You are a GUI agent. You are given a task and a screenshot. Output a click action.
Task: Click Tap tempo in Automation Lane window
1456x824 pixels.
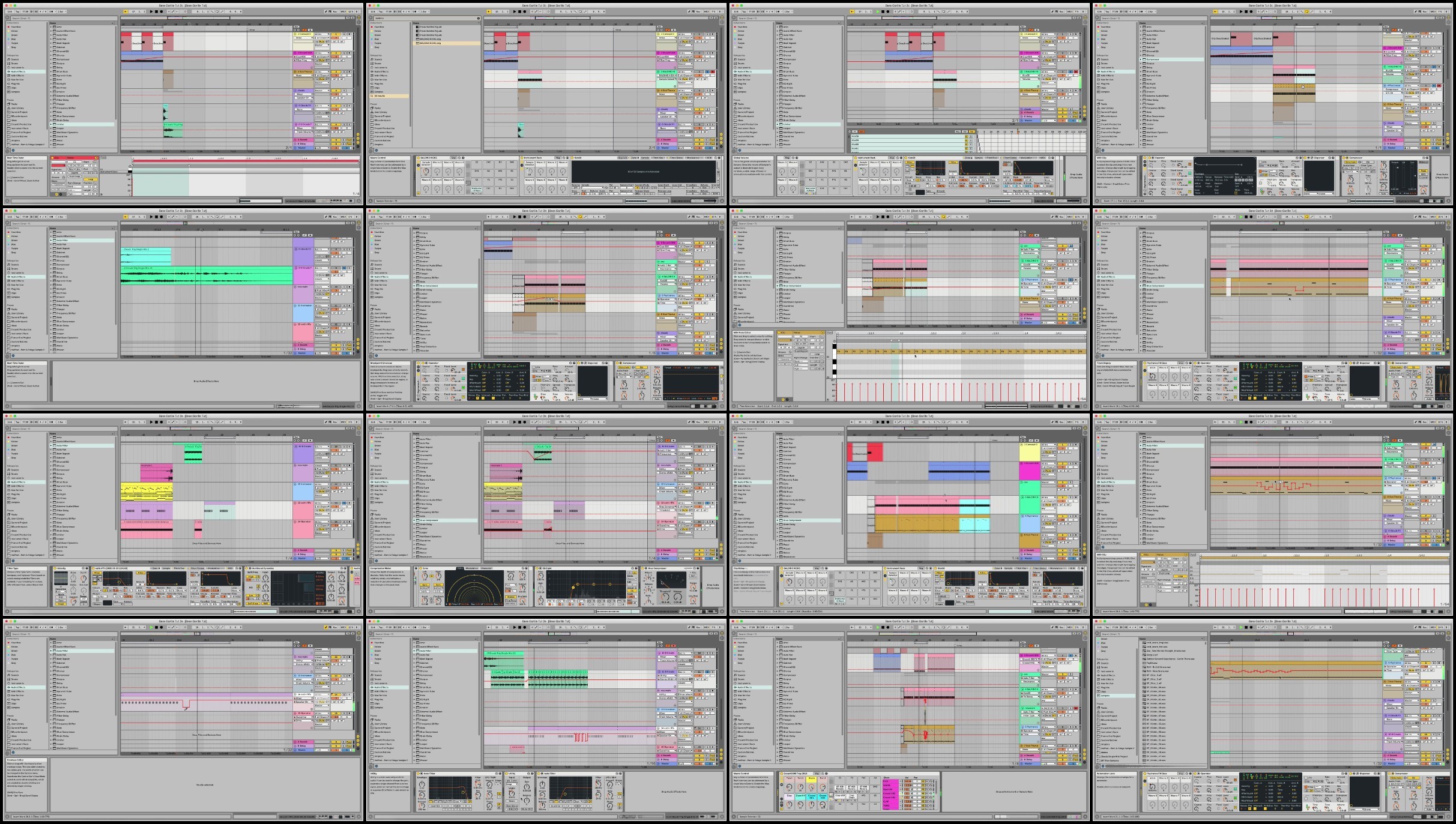coord(1108,627)
